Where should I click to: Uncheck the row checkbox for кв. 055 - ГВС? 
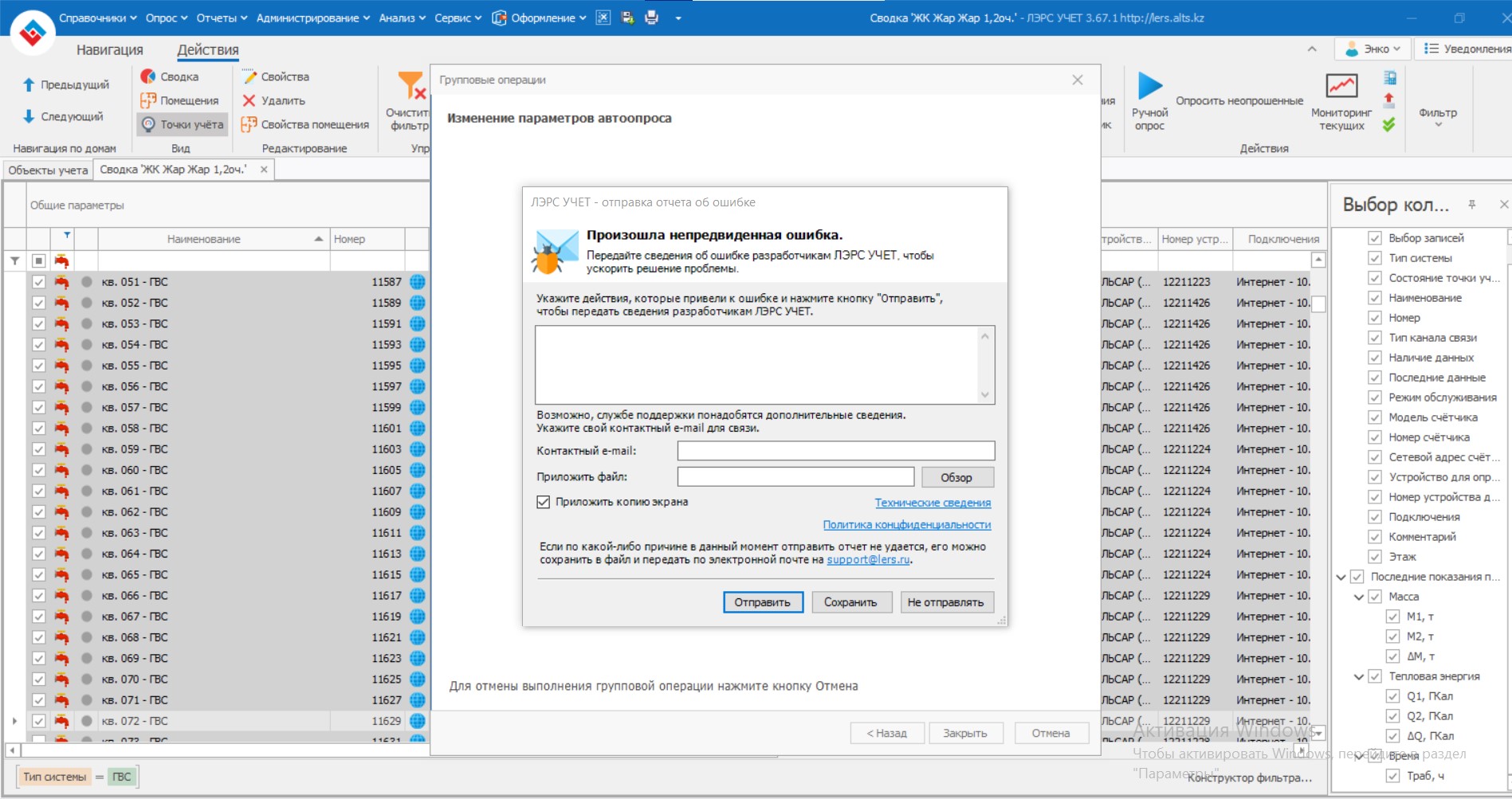(38, 366)
